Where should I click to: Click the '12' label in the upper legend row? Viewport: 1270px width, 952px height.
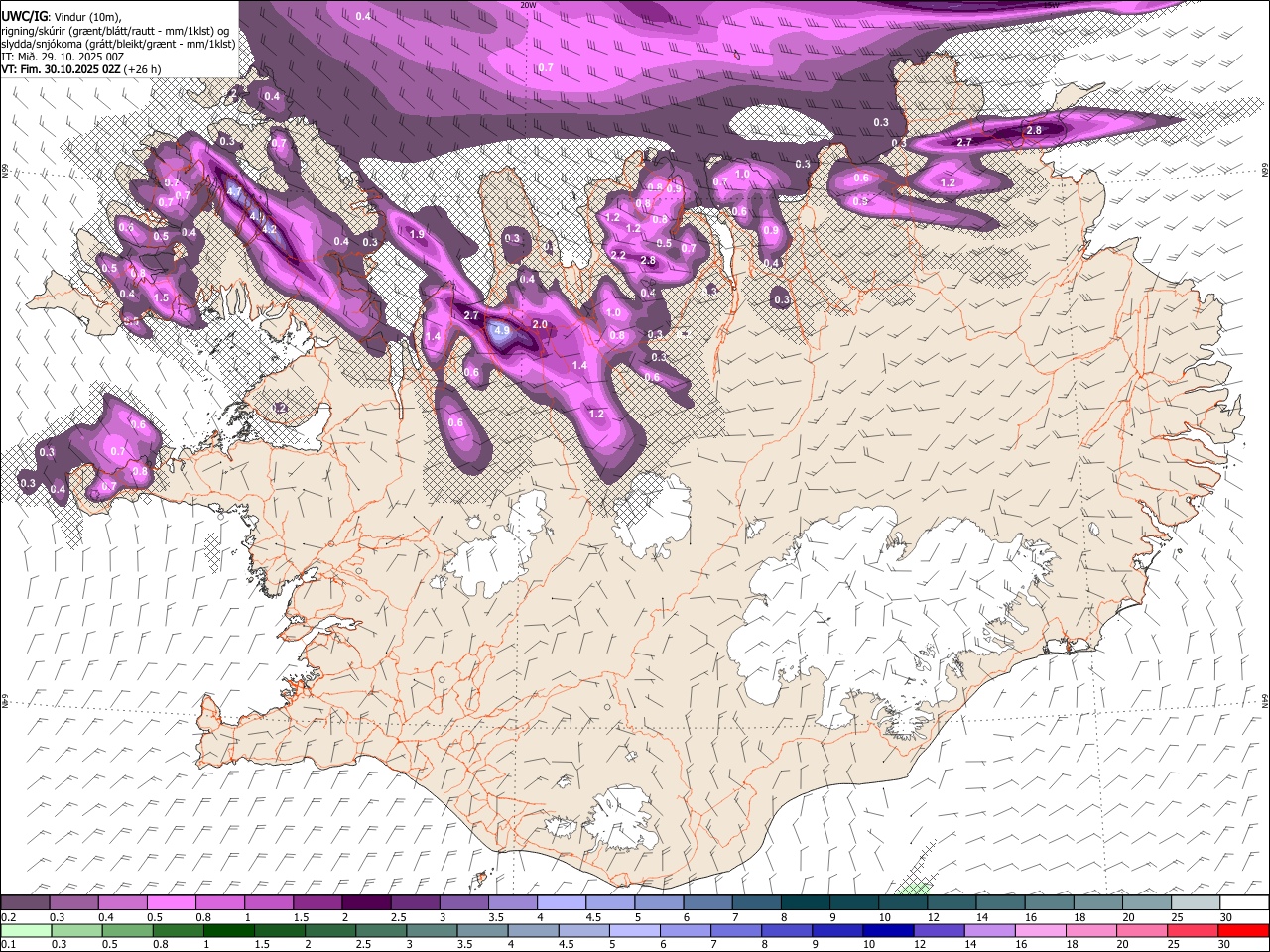(x=932, y=917)
